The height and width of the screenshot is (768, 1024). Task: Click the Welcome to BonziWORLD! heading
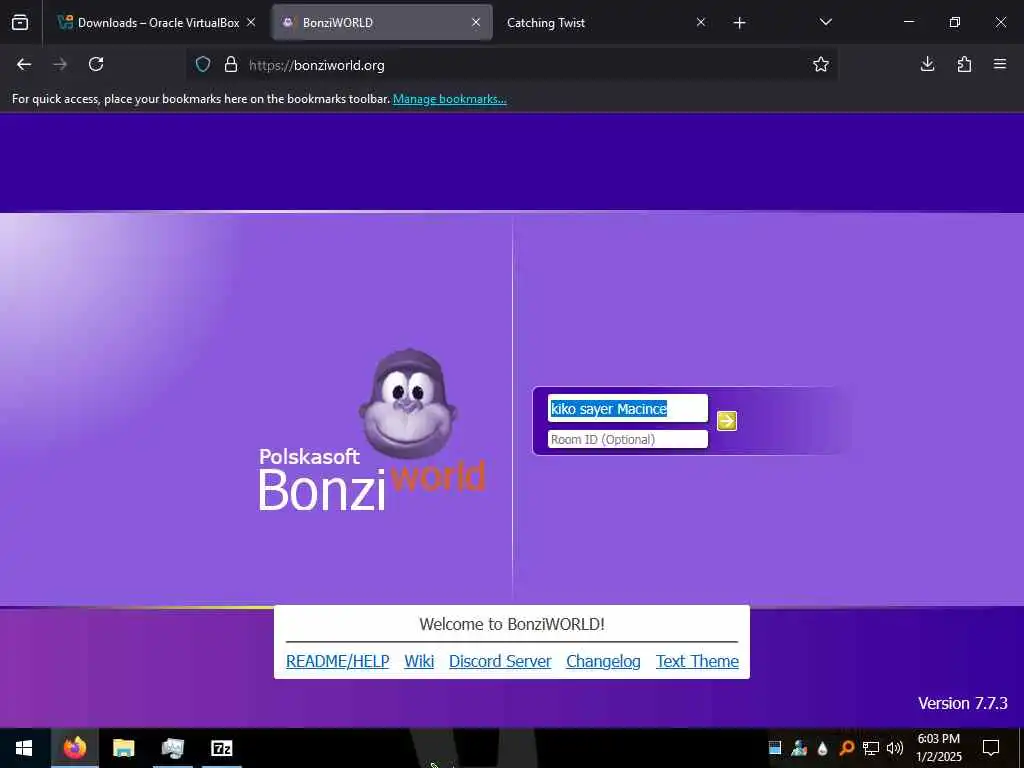(512, 624)
